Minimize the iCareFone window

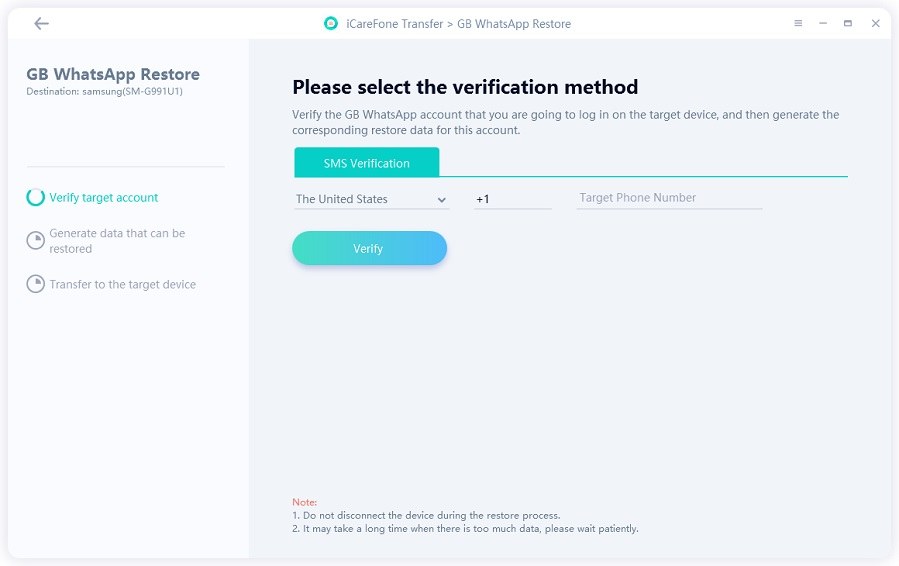[823, 24]
